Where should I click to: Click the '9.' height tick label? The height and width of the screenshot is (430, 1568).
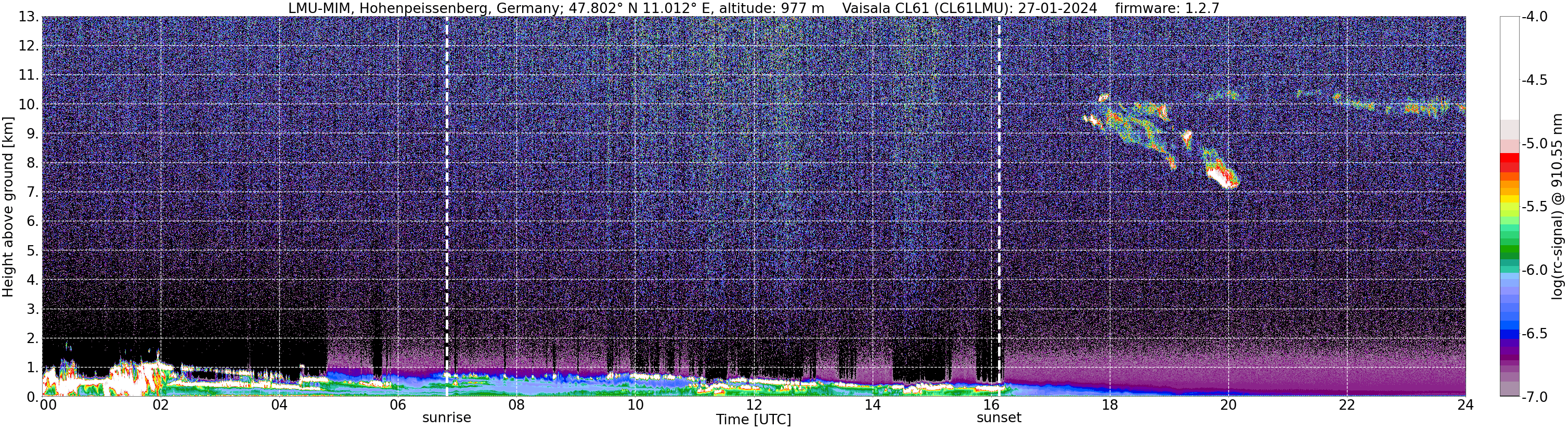(32, 134)
